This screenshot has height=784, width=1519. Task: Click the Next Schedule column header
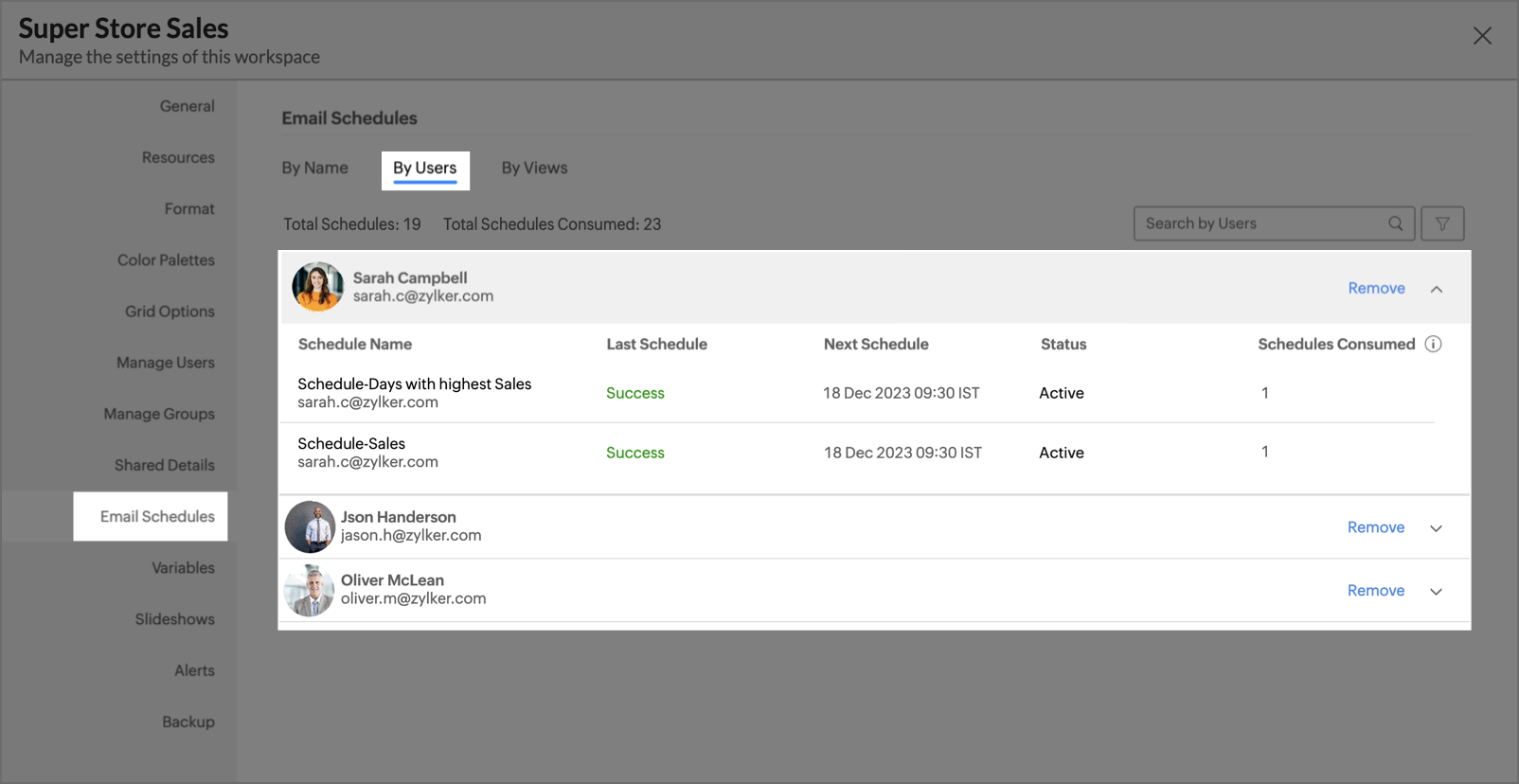tap(876, 344)
